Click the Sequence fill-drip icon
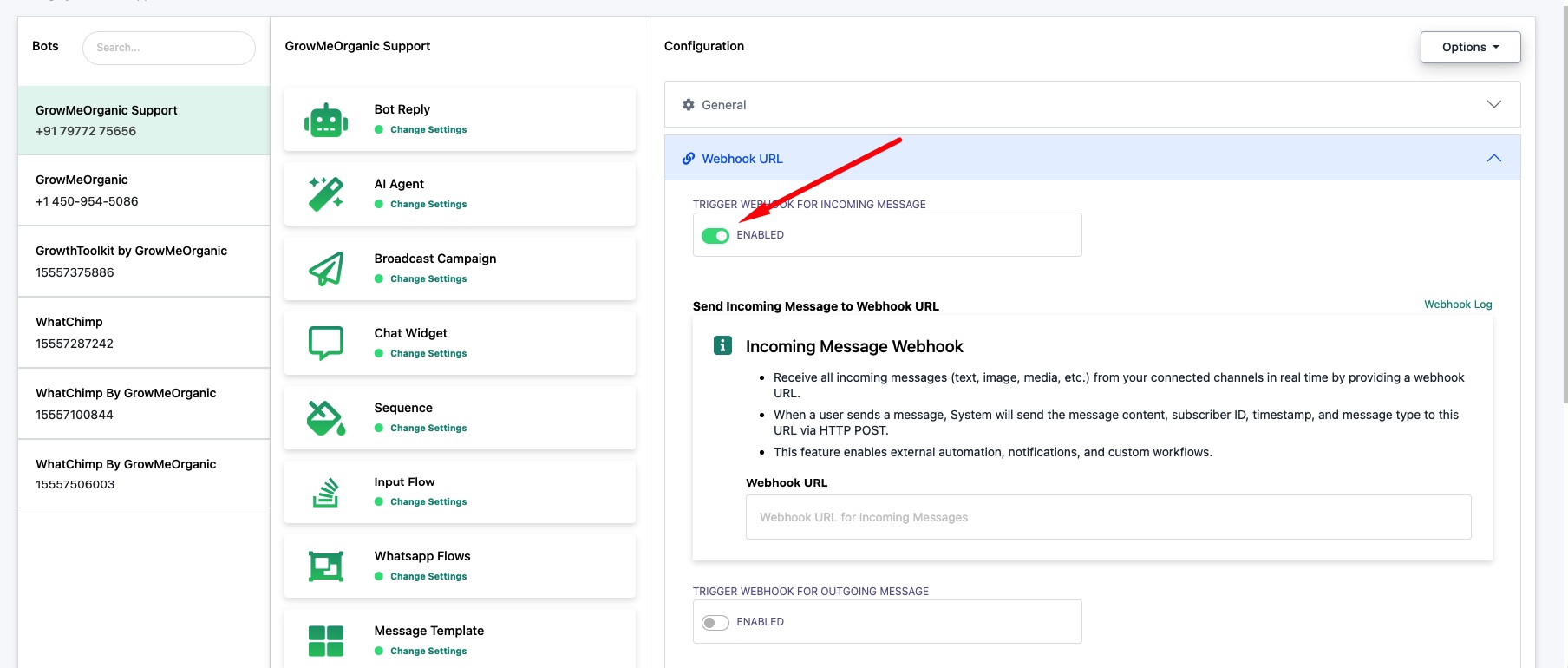 pyautogui.click(x=326, y=418)
